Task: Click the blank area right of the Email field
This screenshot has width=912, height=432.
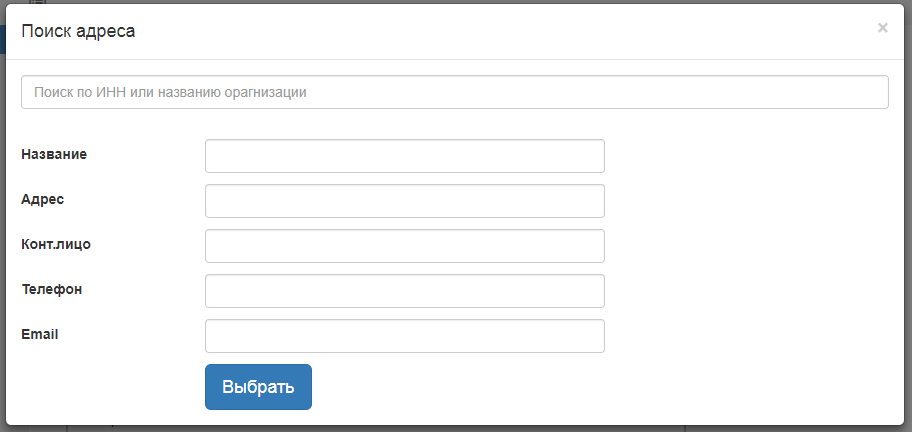Action: pyautogui.click(x=750, y=336)
